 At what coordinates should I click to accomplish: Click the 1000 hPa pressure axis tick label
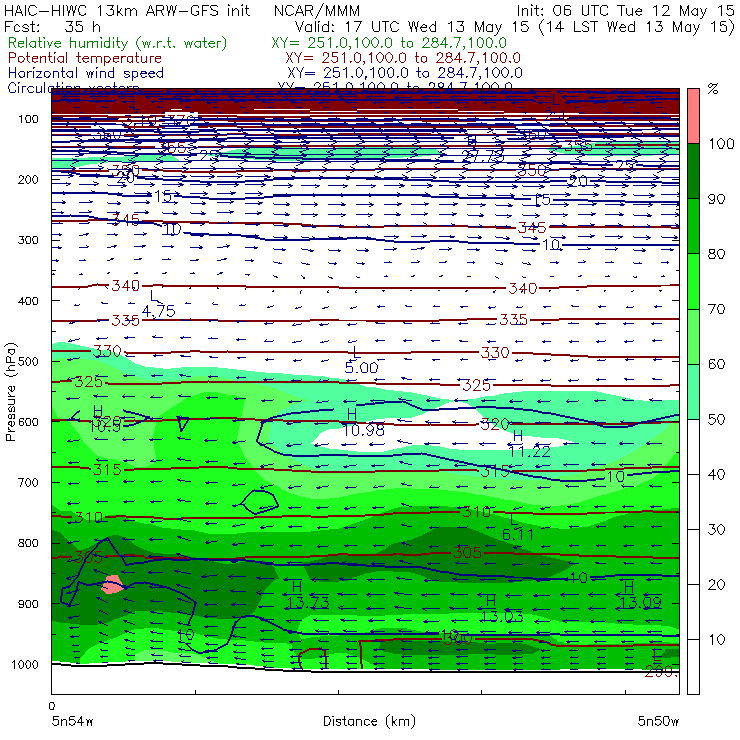pyautogui.click(x=25, y=664)
